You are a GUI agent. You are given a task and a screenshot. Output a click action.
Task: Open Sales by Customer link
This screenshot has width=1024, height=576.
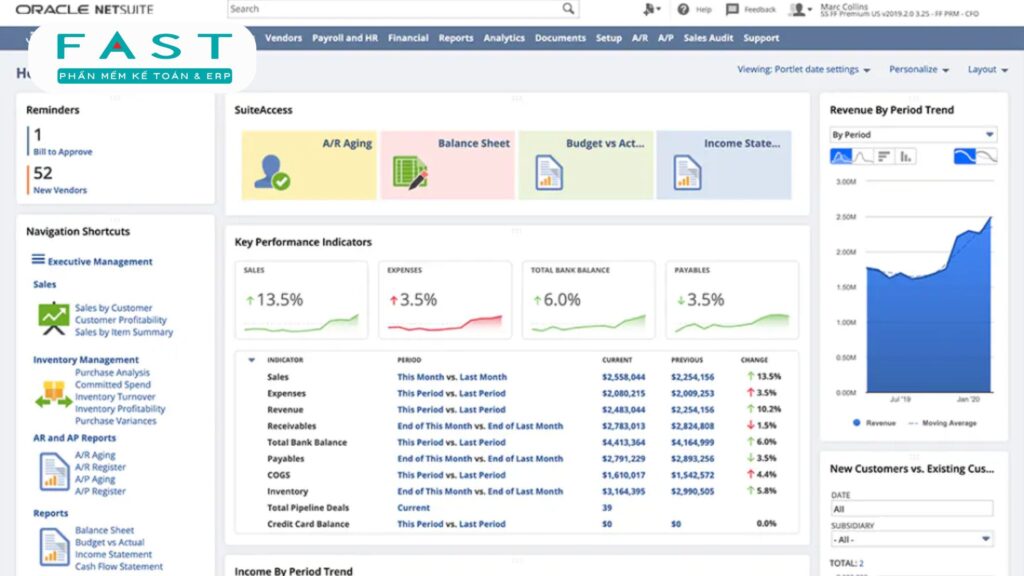pos(114,308)
